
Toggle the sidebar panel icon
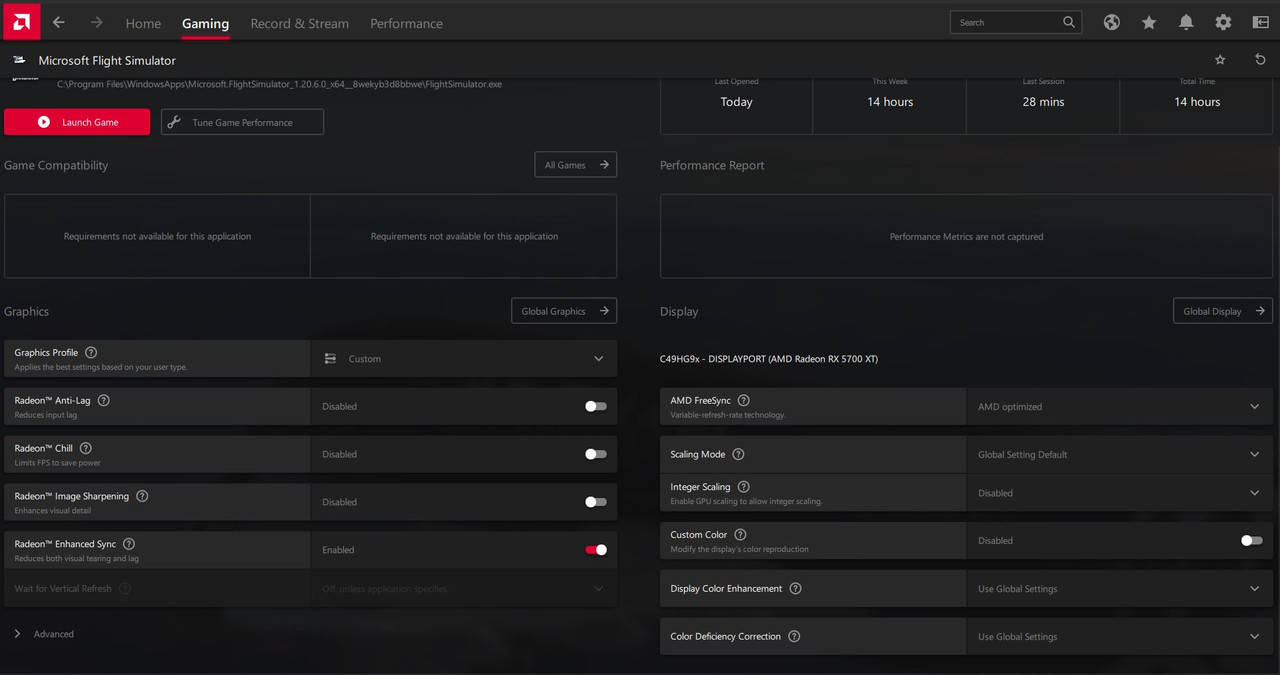point(1260,22)
